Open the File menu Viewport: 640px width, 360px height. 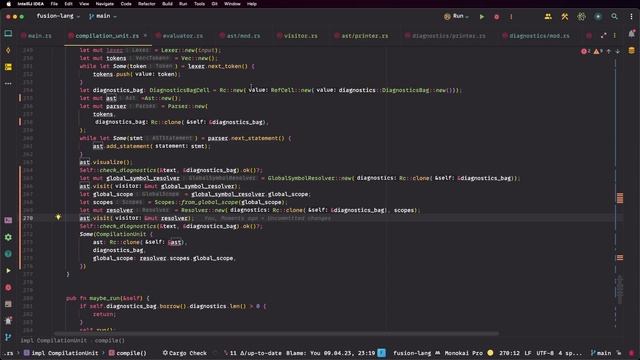click(54, 4)
